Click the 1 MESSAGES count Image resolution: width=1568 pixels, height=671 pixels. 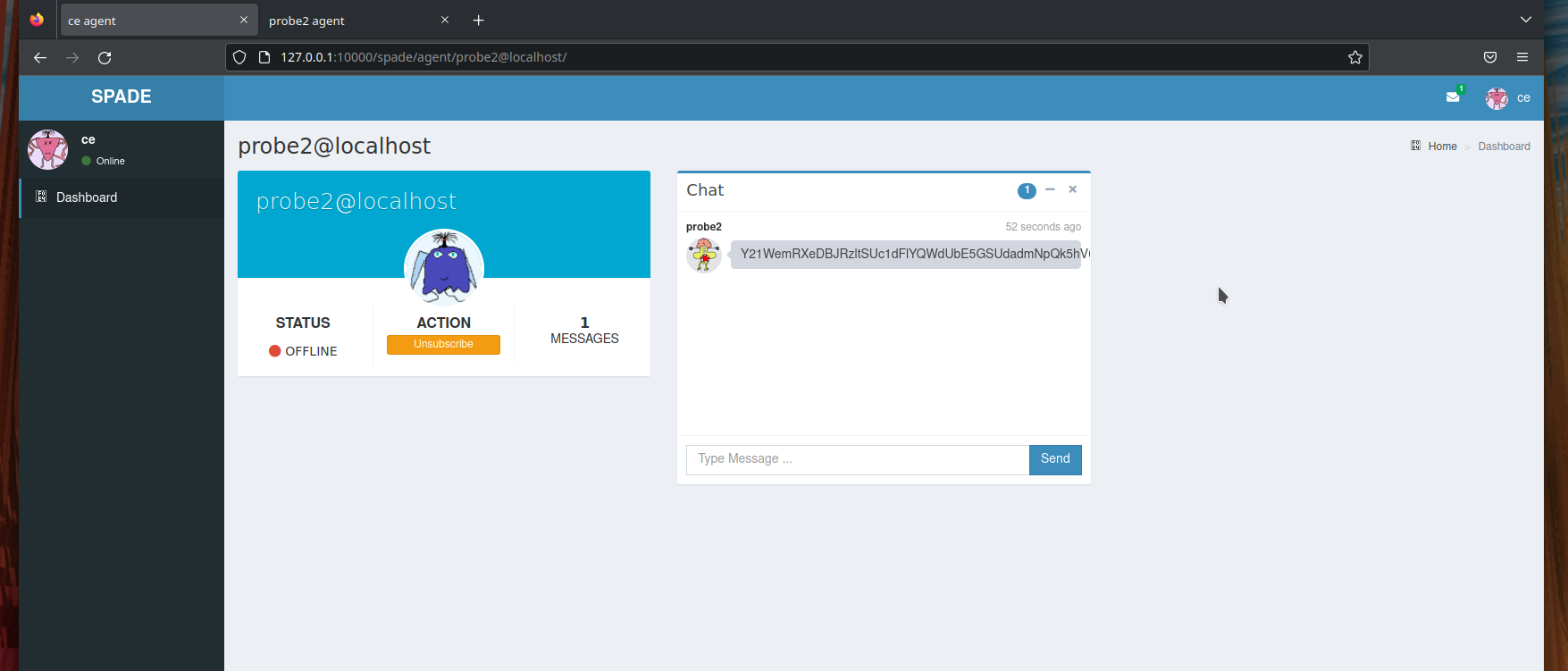coord(584,330)
